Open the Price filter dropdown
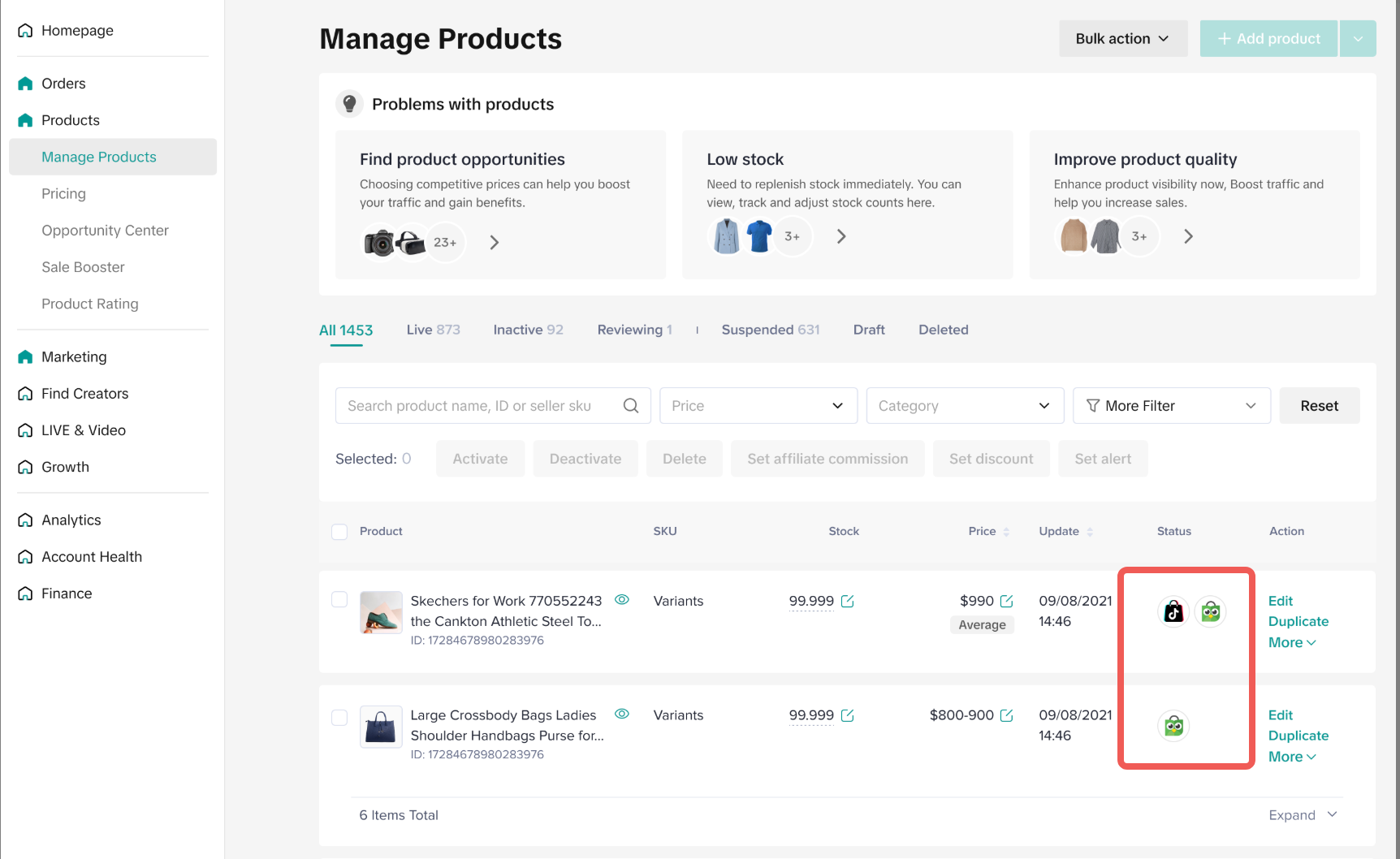1400x859 pixels. (758, 406)
